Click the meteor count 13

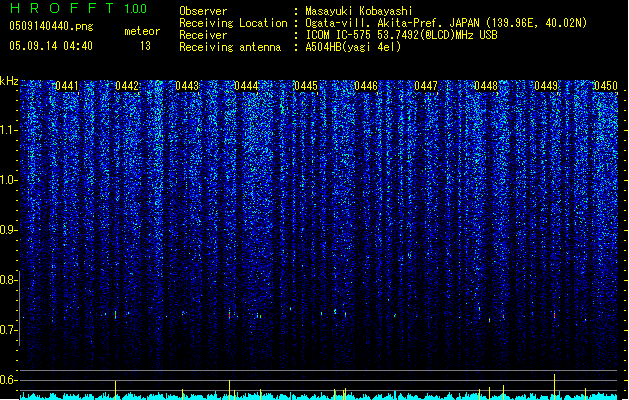[x=145, y=46]
